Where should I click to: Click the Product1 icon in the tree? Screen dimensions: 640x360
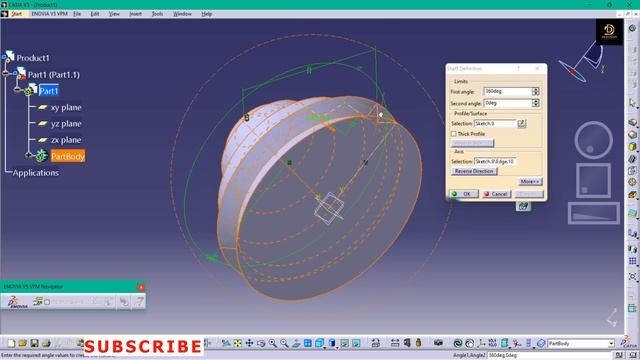(x=8, y=57)
